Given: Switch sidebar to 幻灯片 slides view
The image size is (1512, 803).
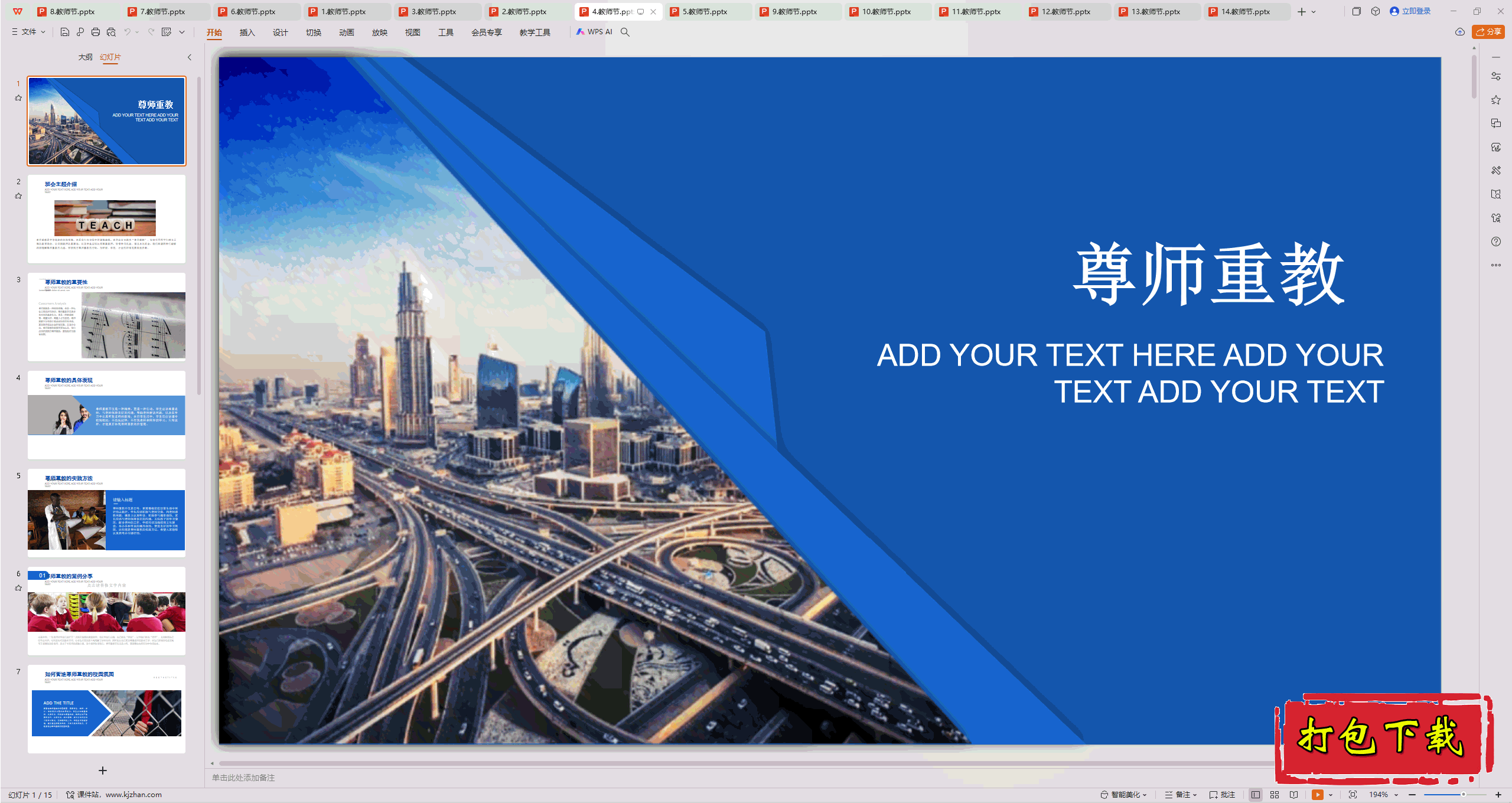Looking at the screenshot, I should 110,57.
